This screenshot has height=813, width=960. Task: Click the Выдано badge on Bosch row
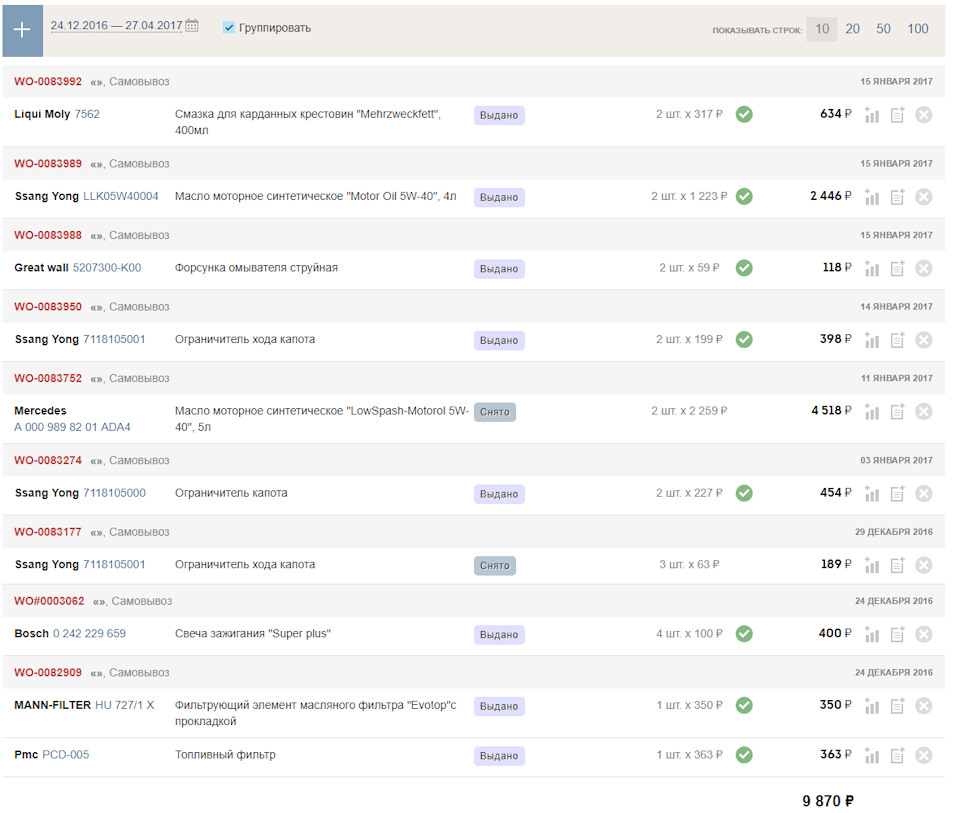[498, 634]
